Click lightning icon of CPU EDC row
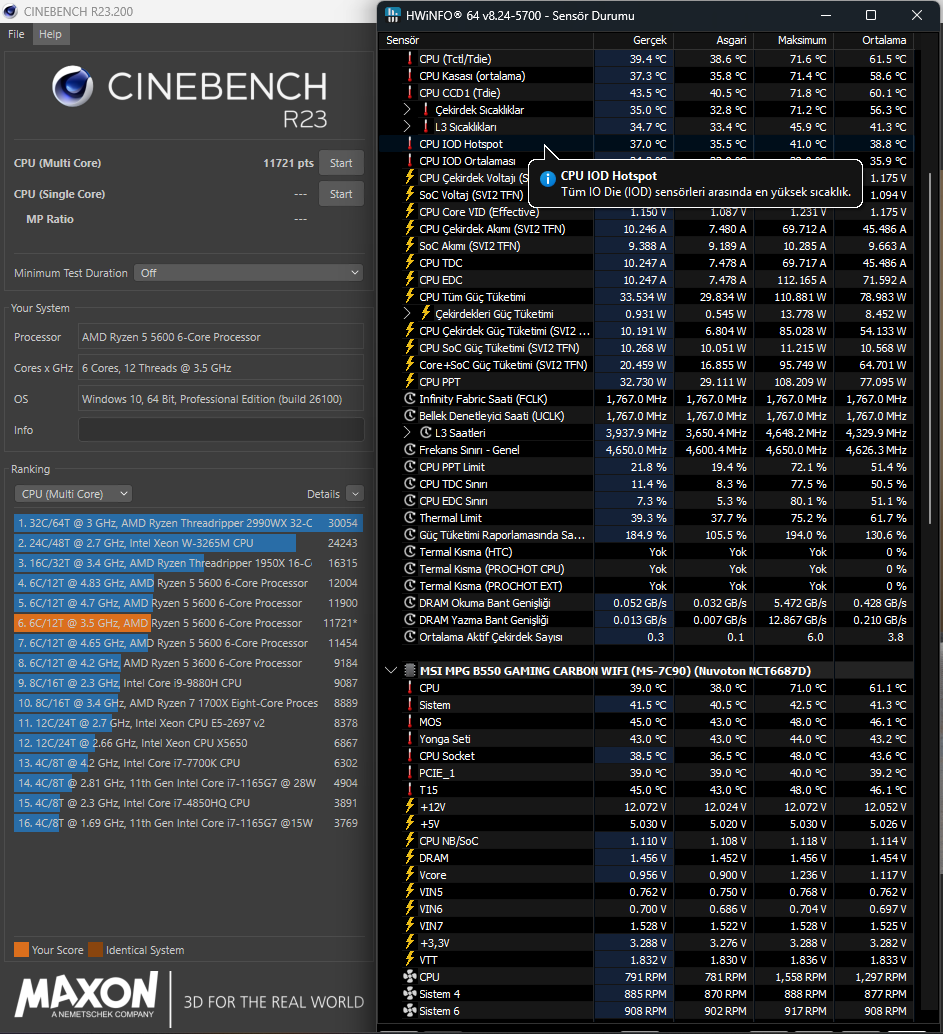 click(x=410, y=280)
